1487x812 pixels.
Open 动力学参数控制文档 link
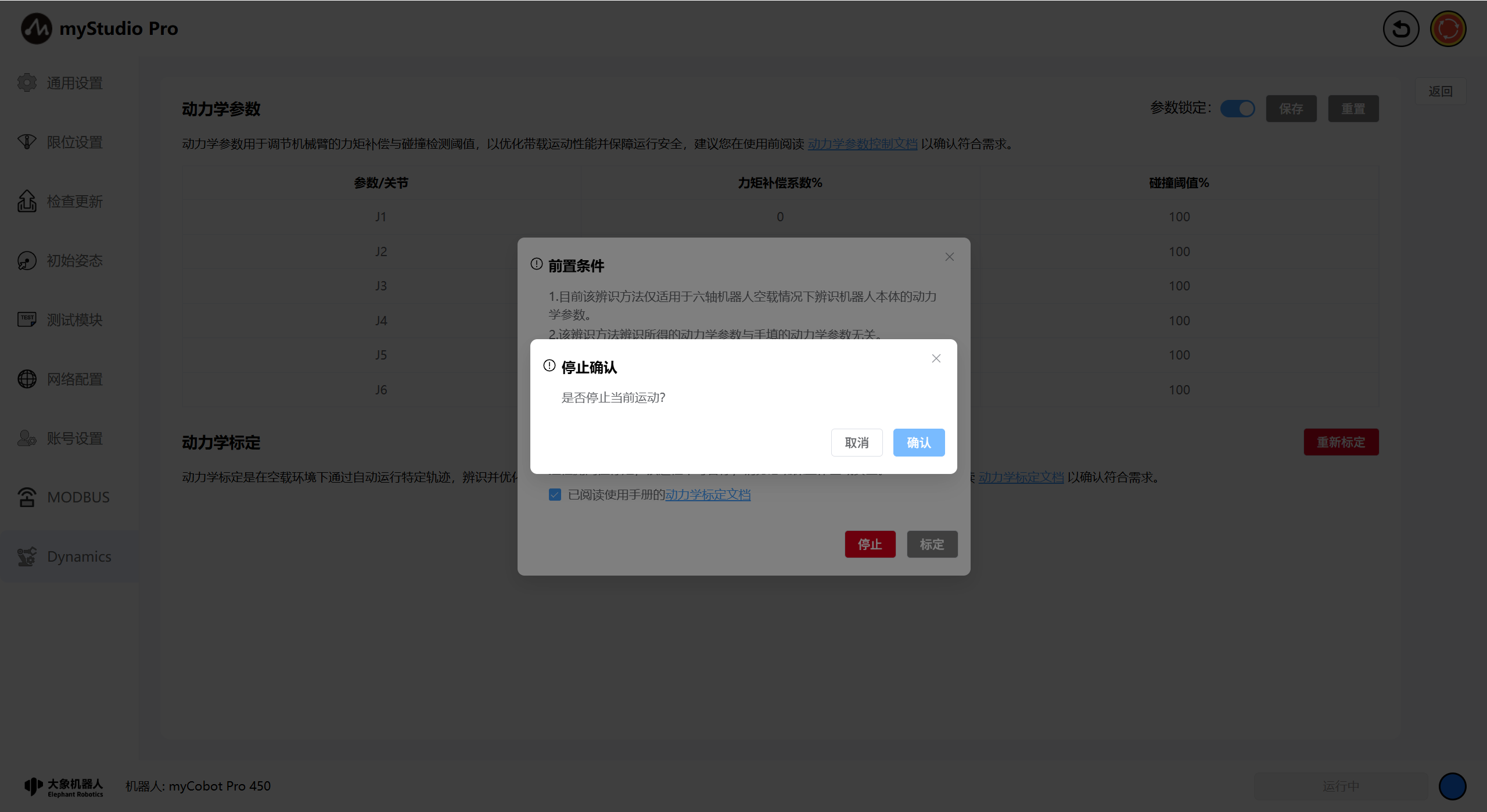coord(862,143)
